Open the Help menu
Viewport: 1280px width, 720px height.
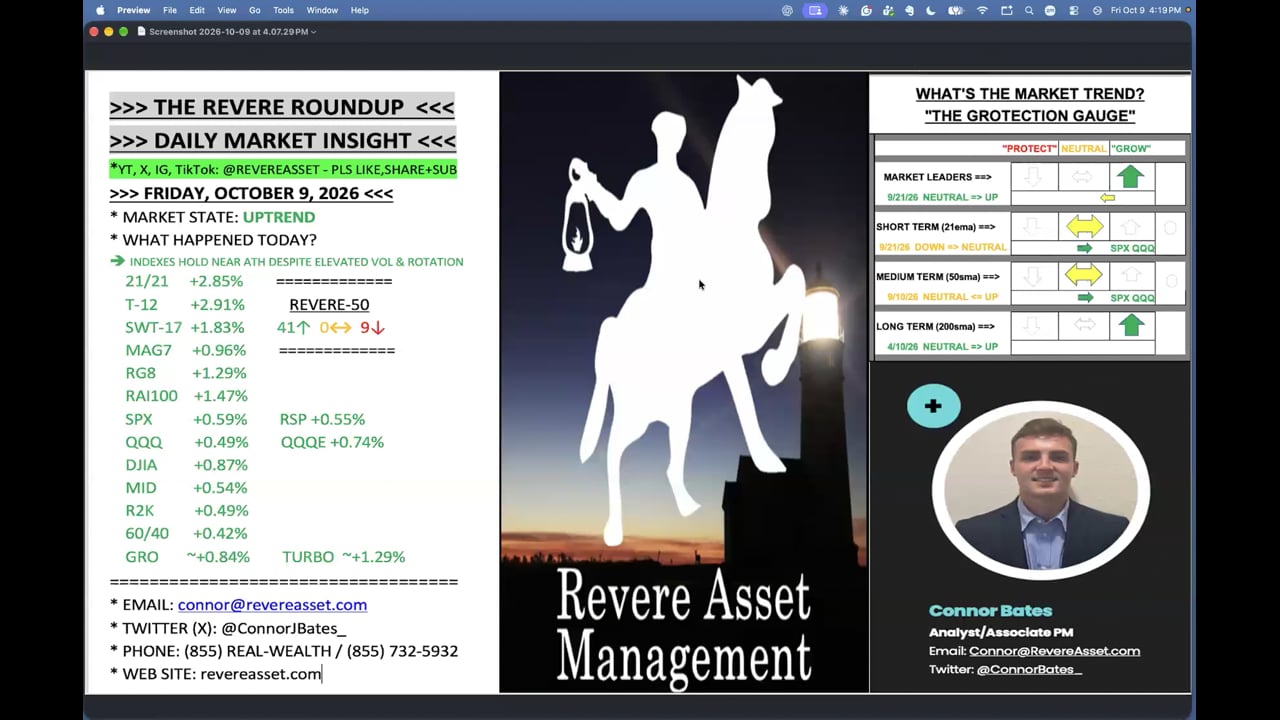tap(360, 10)
